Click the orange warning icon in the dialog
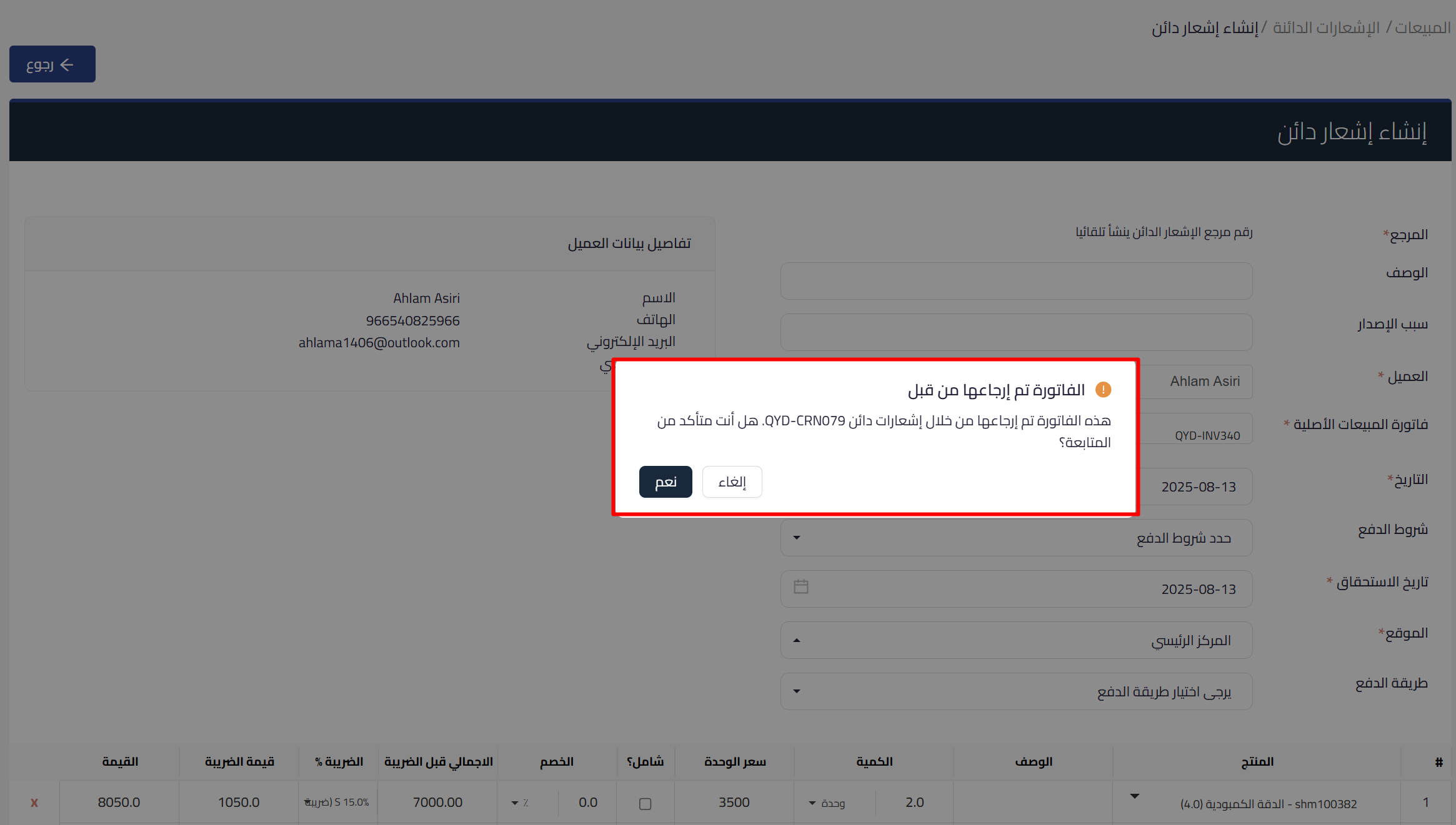Viewport: 1456px width, 825px height. (1104, 389)
